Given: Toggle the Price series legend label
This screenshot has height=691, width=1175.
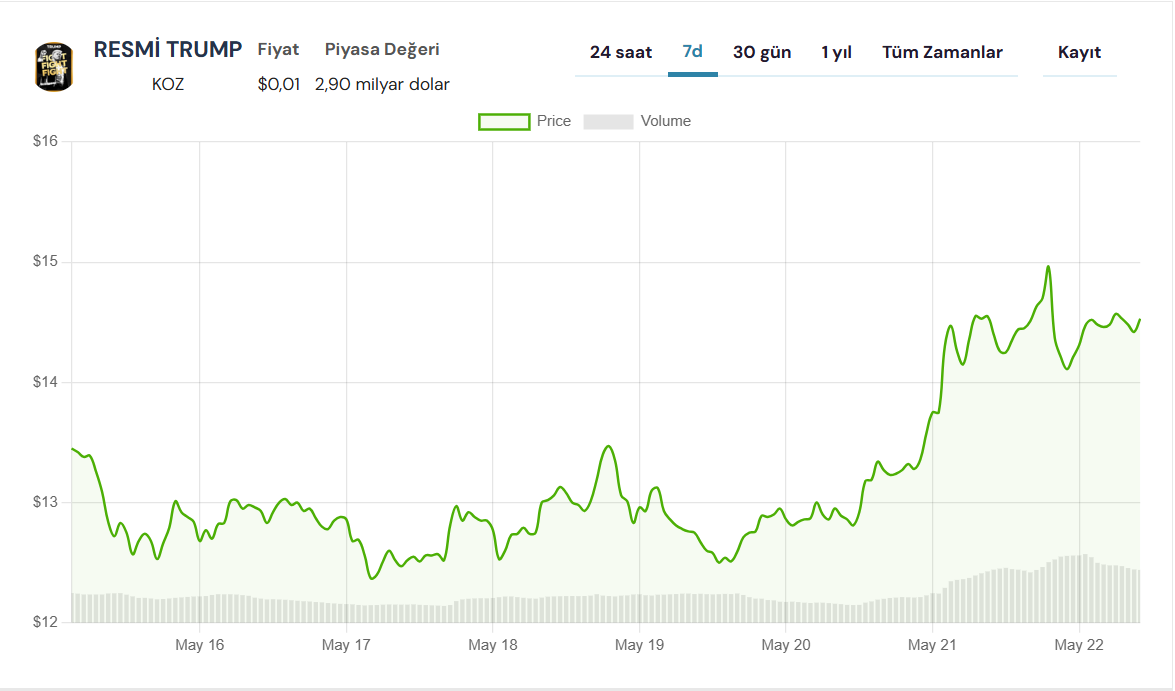Looking at the screenshot, I should pyautogui.click(x=554, y=121).
